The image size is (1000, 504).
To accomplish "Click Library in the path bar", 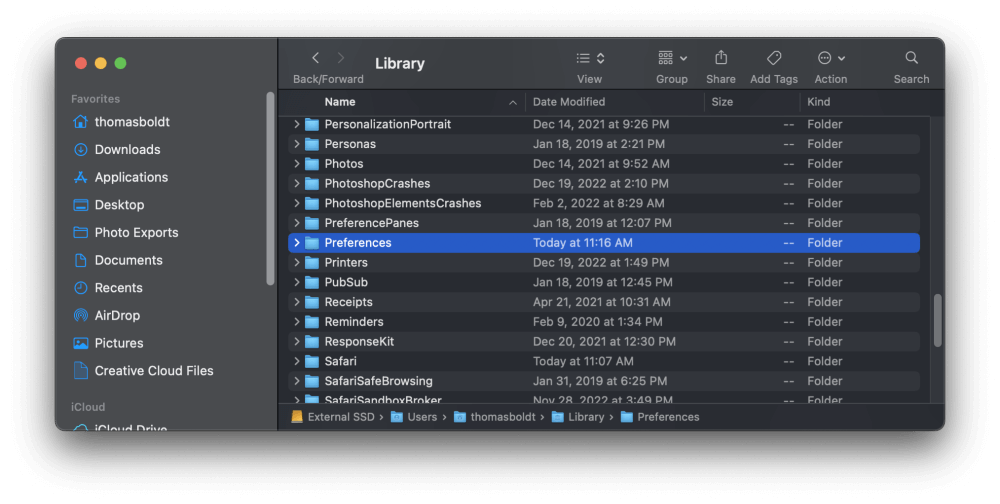I will (x=578, y=417).
